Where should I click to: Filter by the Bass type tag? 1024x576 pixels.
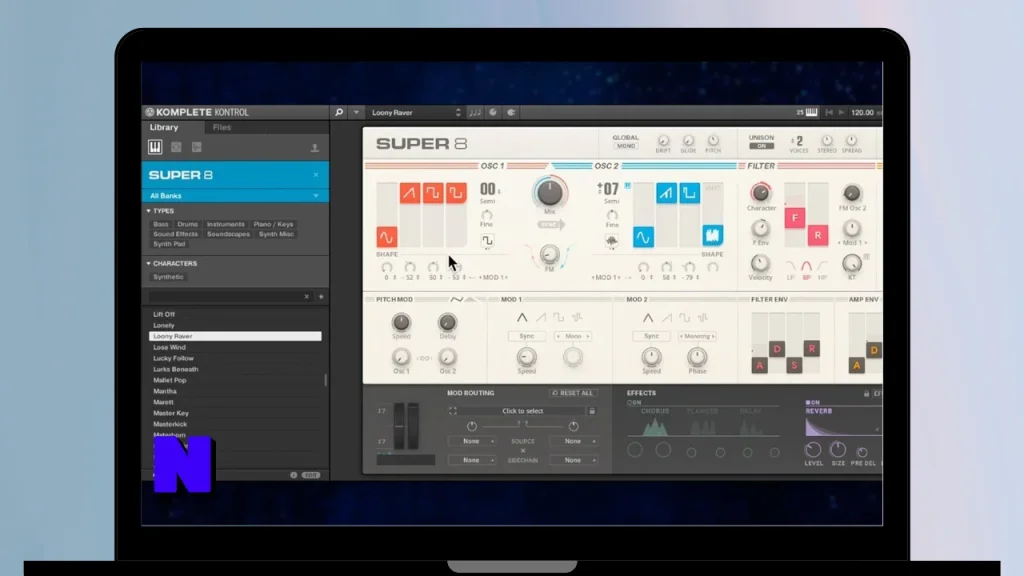point(161,224)
